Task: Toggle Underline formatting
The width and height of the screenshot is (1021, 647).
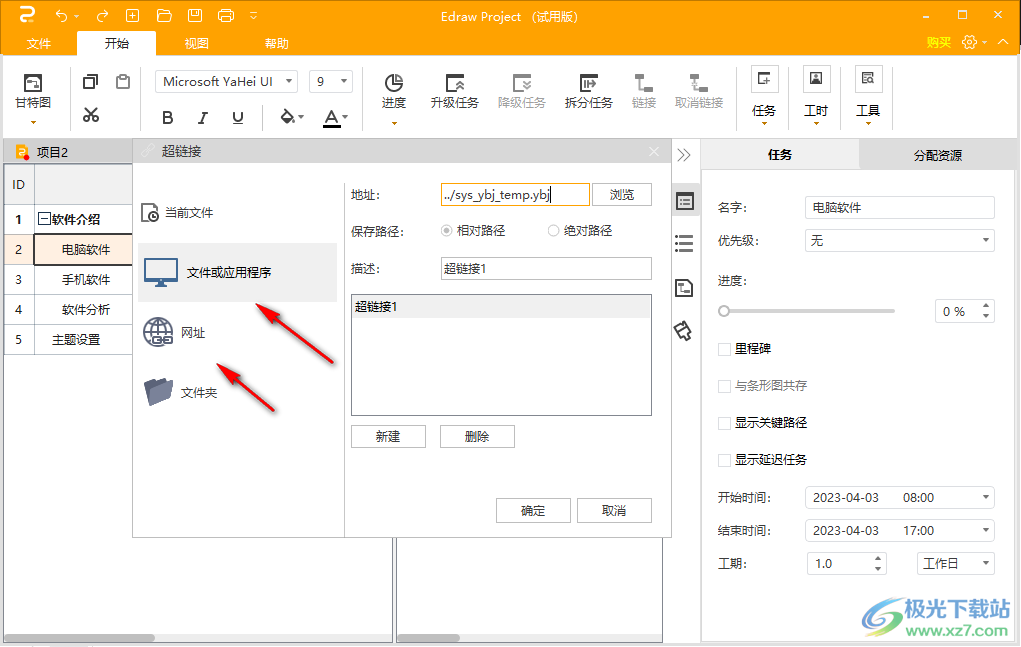Action: click(238, 117)
